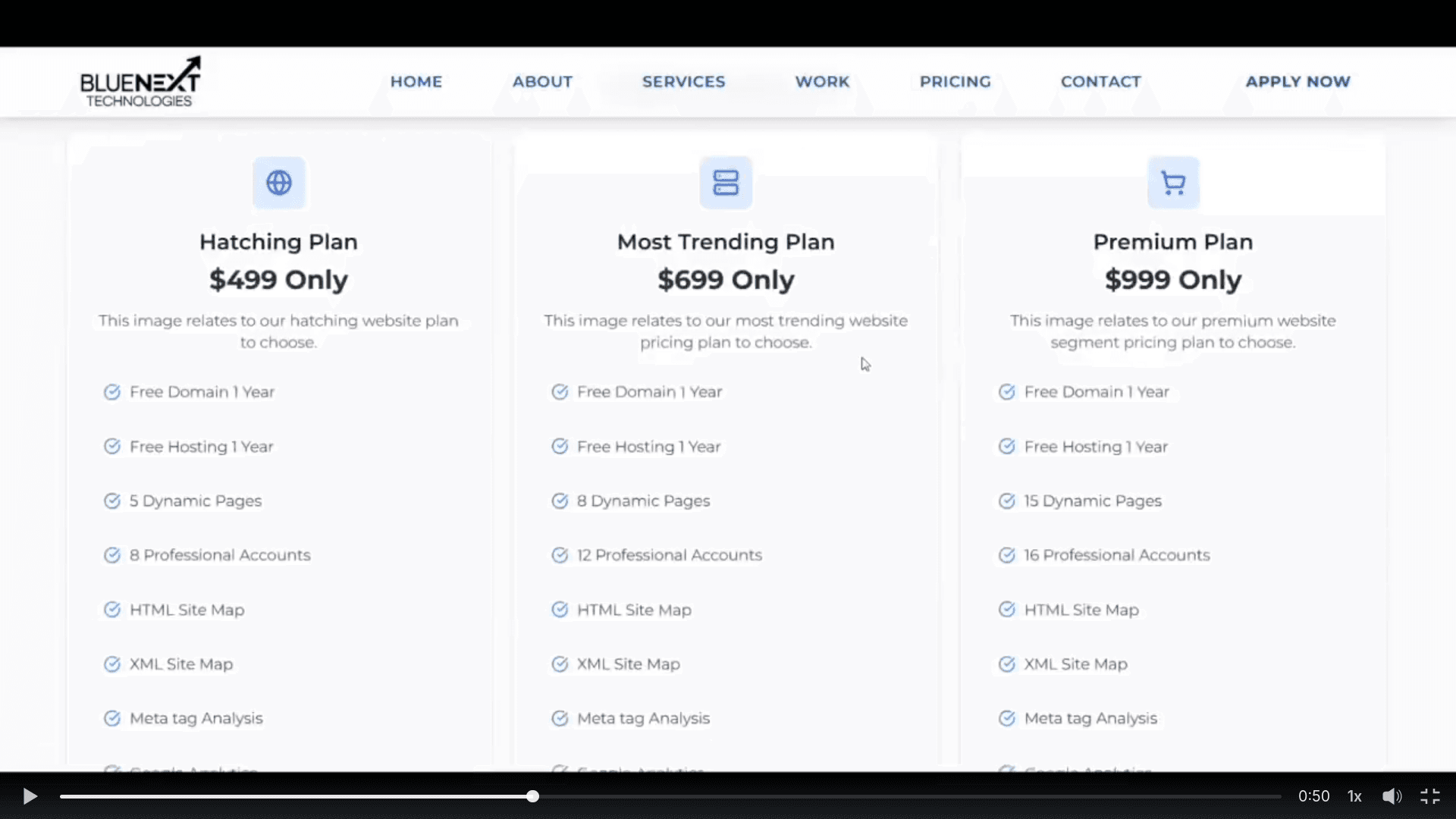Image resolution: width=1456 pixels, height=819 pixels.
Task: Click the BlueNext Technologies logo
Action: click(x=140, y=82)
